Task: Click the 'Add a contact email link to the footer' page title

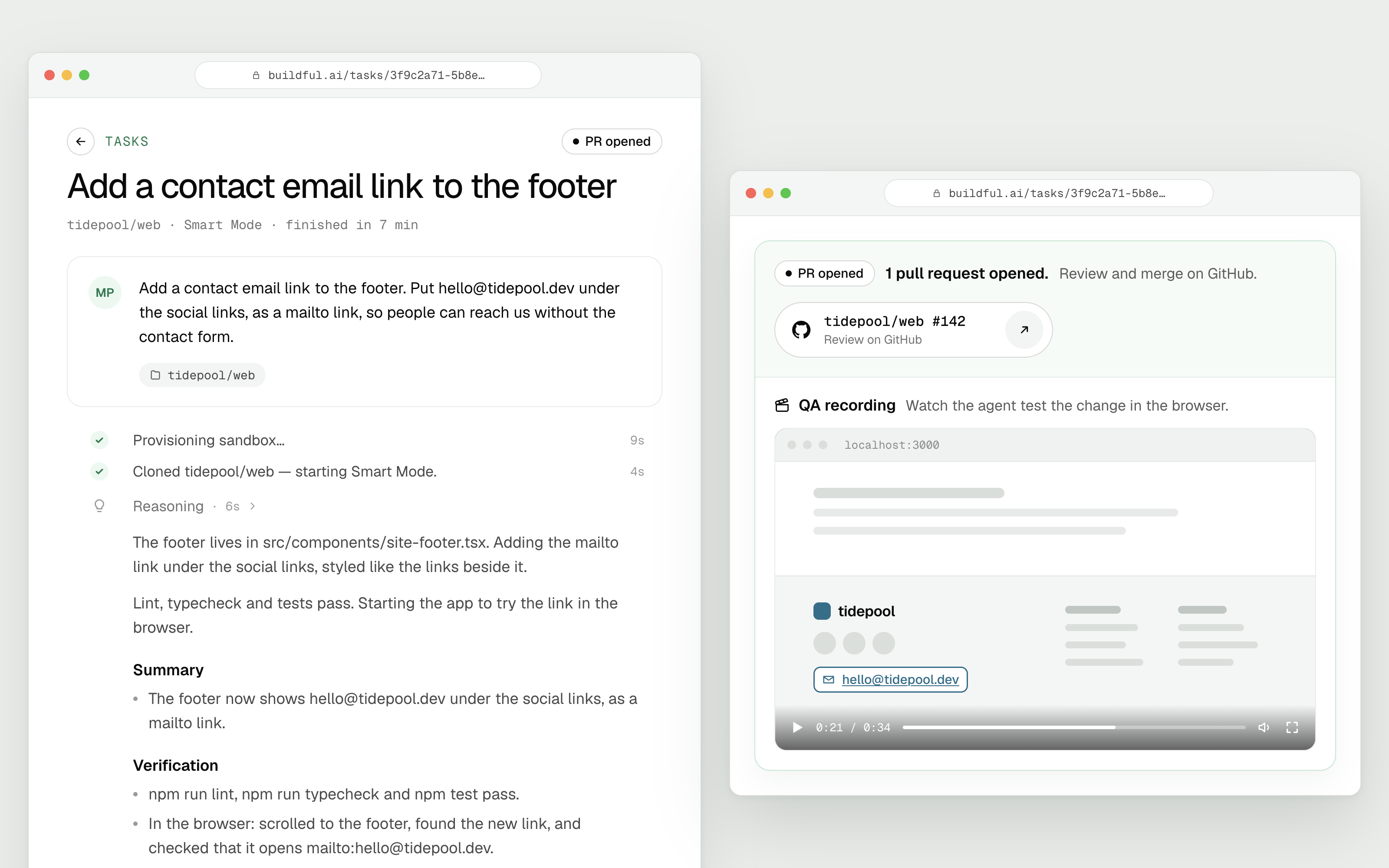Action: (342, 186)
